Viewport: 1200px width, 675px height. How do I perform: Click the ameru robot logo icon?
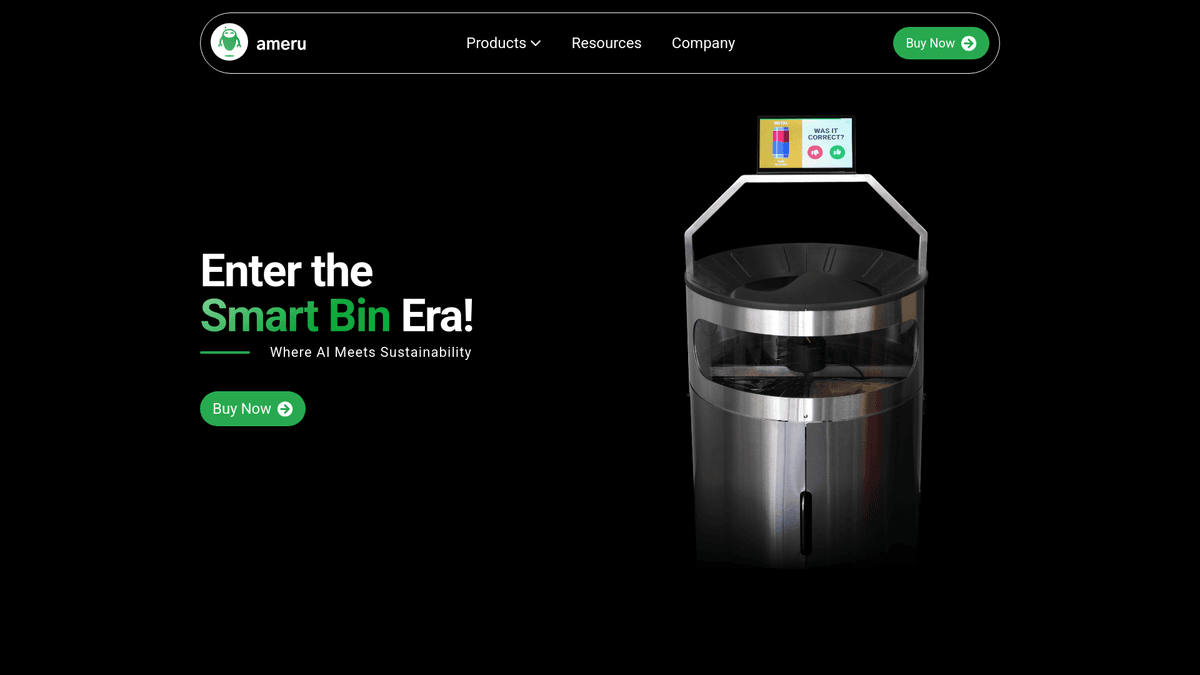(x=229, y=43)
